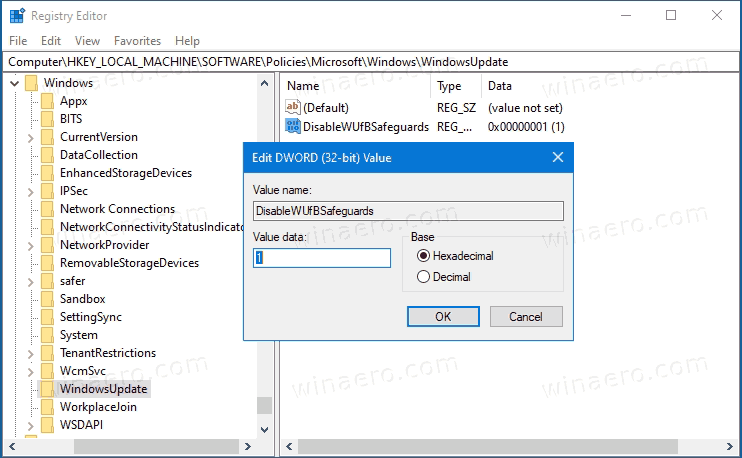
Task: Click the DataCollection folder icon
Action: (x=47, y=155)
